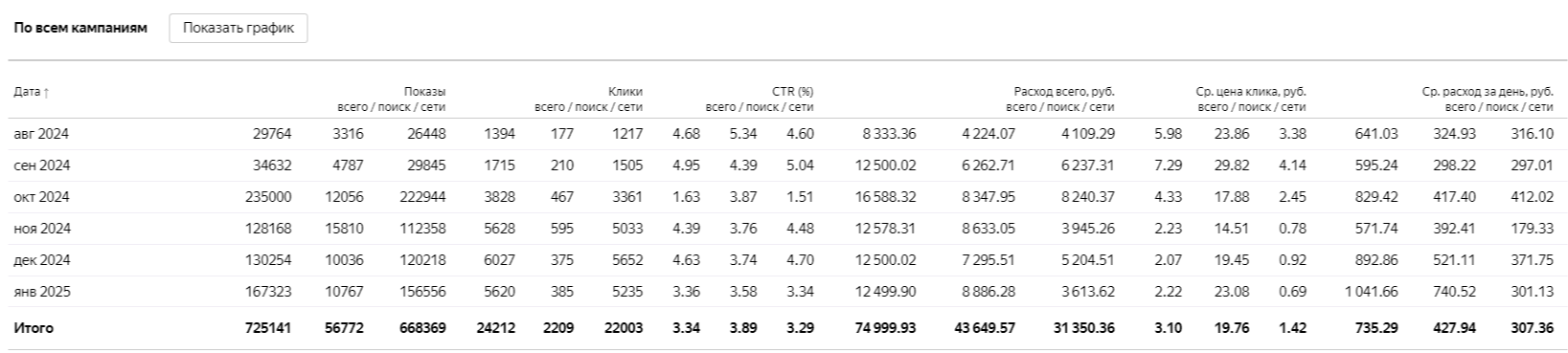Click the Расход всего, руб. column header
1568x353 pixels.
click(x=1064, y=92)
